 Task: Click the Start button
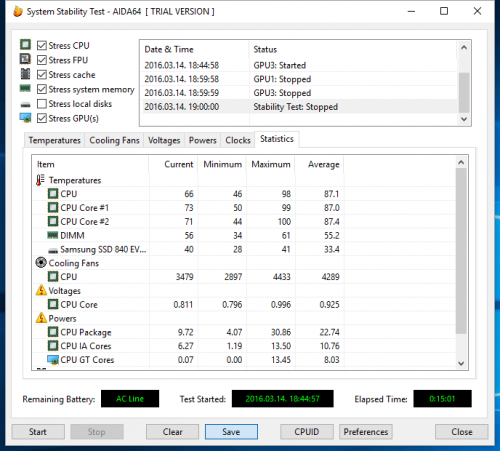click(38, 432)
